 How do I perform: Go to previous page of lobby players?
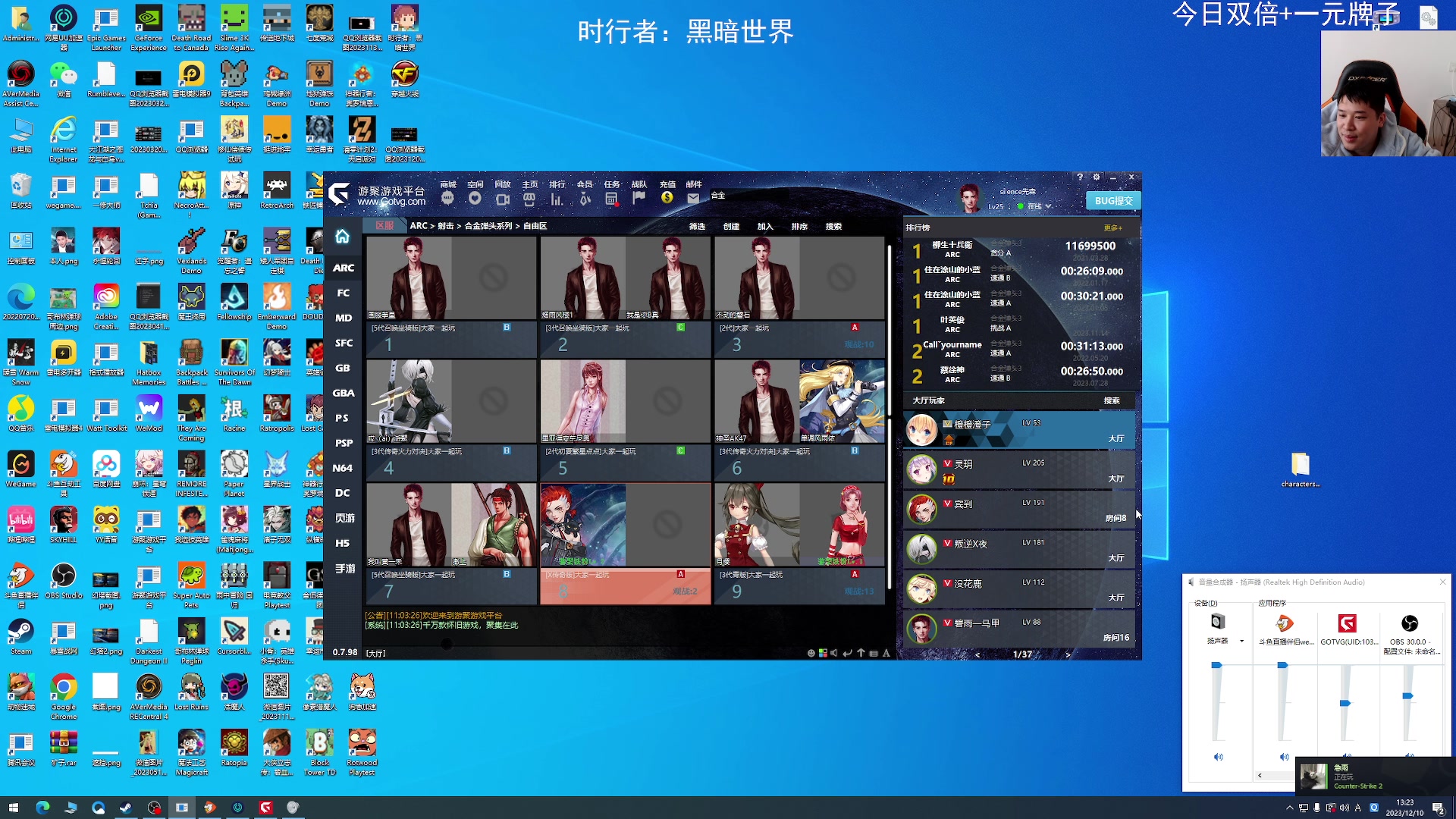pyautogui.click(x=977, y=654)
